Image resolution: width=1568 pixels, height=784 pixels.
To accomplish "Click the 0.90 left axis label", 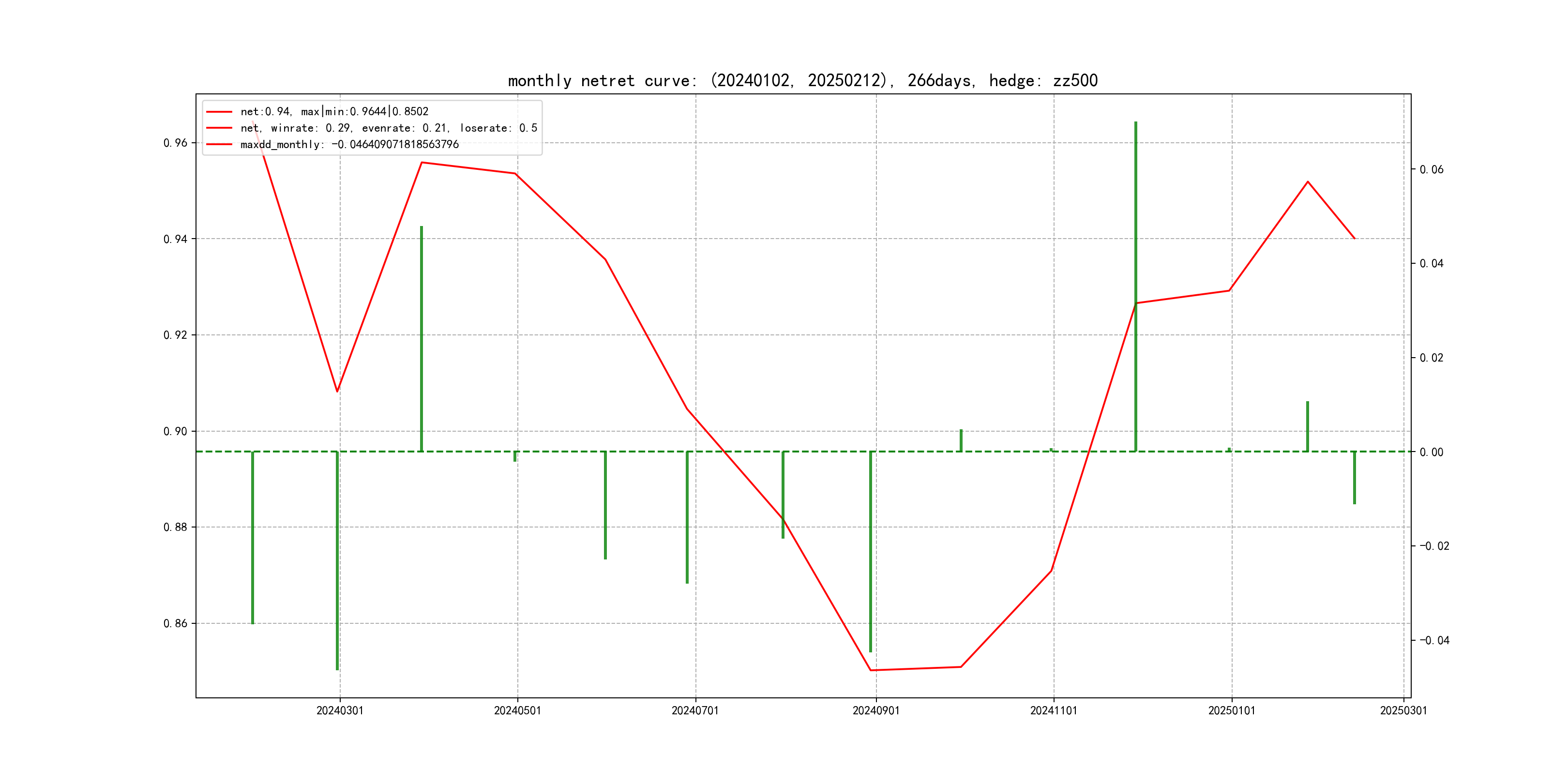I will (x=175, y=431).
